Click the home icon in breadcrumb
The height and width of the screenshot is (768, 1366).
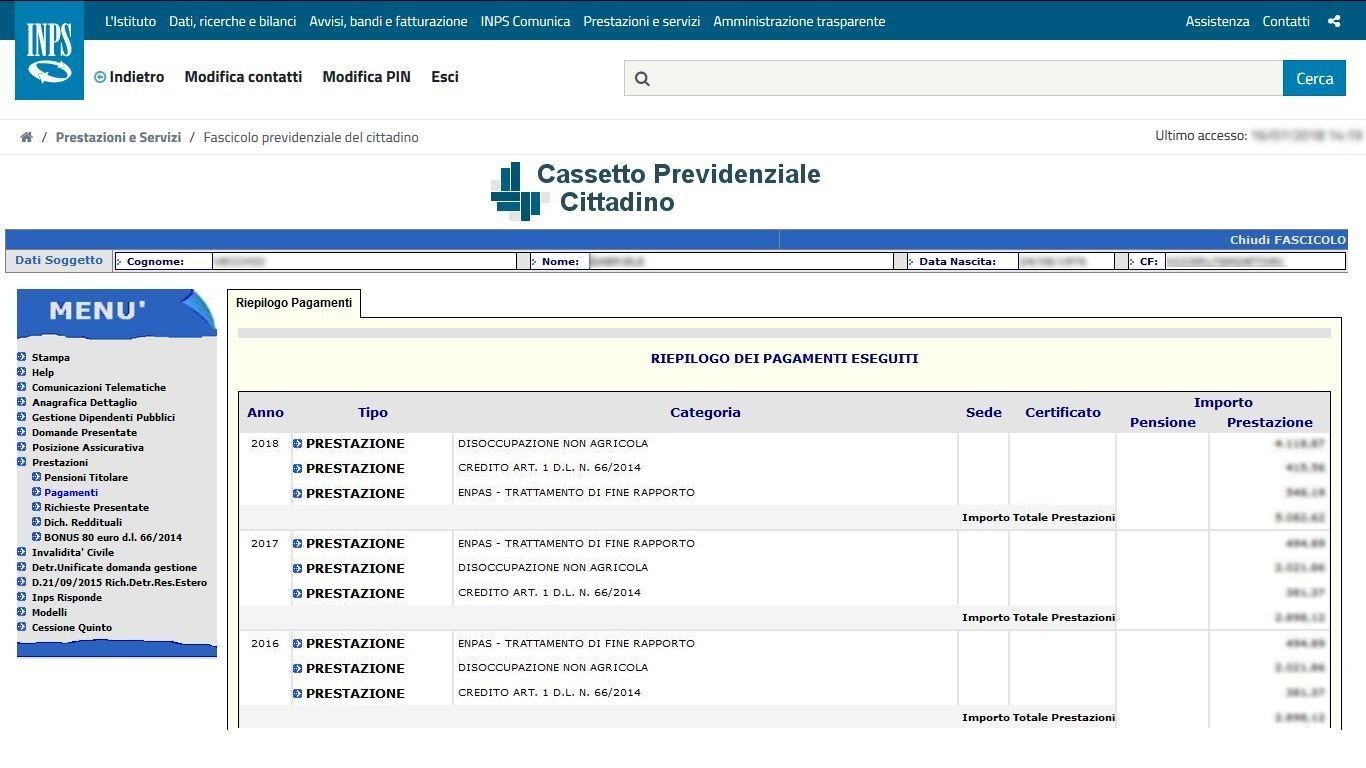tap(27, 137)
